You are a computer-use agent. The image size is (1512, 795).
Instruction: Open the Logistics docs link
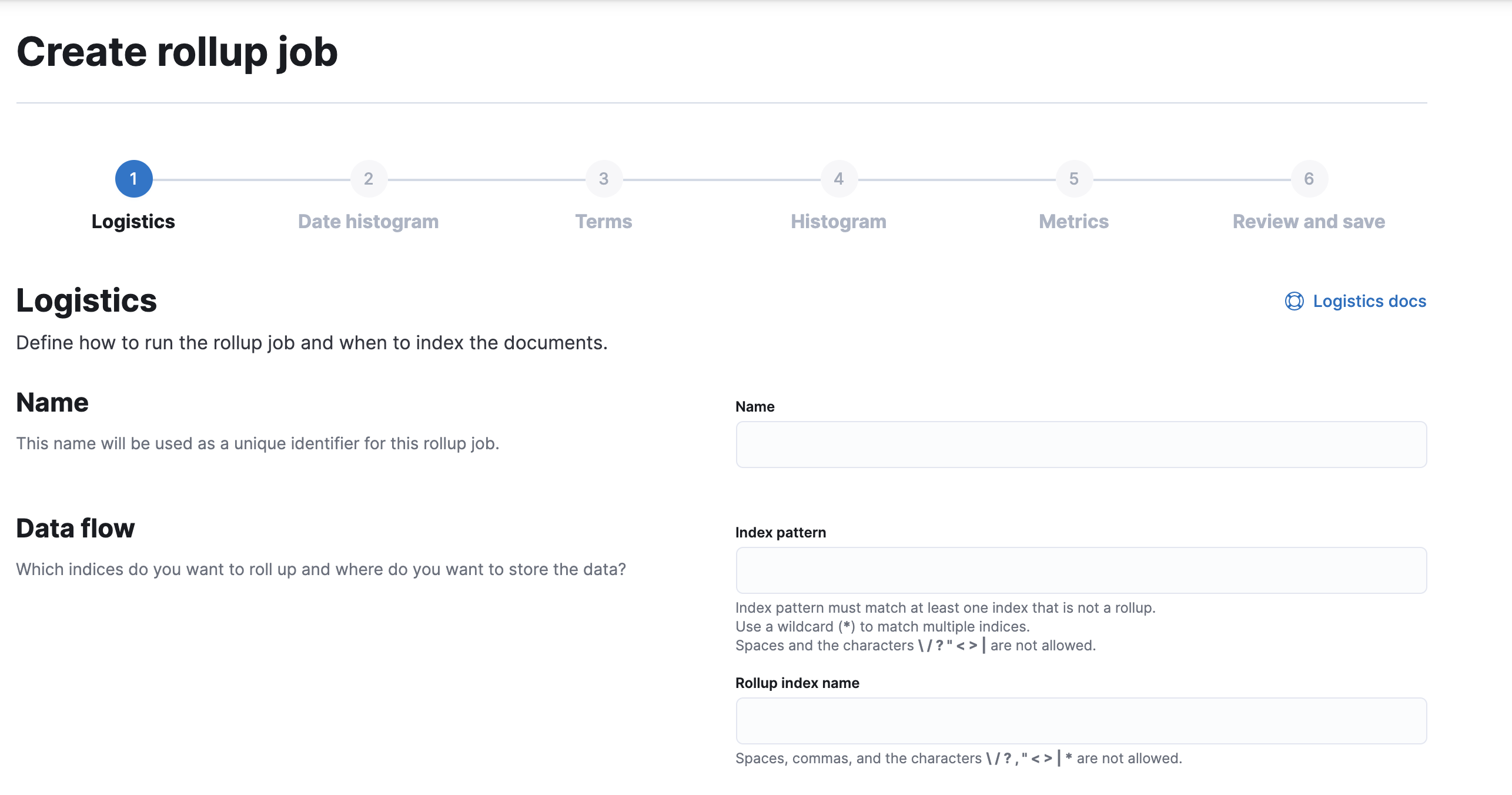point(1369,301)
